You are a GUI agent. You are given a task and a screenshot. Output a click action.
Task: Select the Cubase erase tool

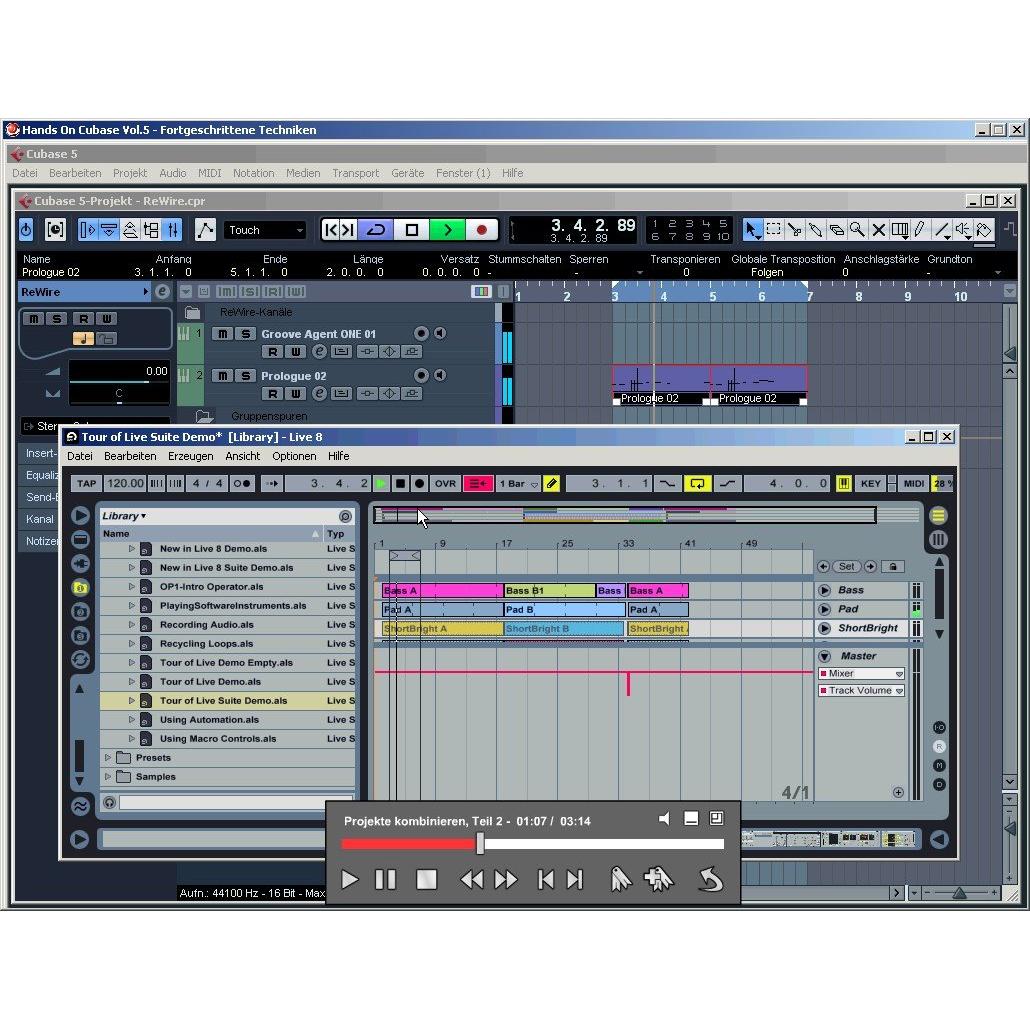click(x=836, y=229)
